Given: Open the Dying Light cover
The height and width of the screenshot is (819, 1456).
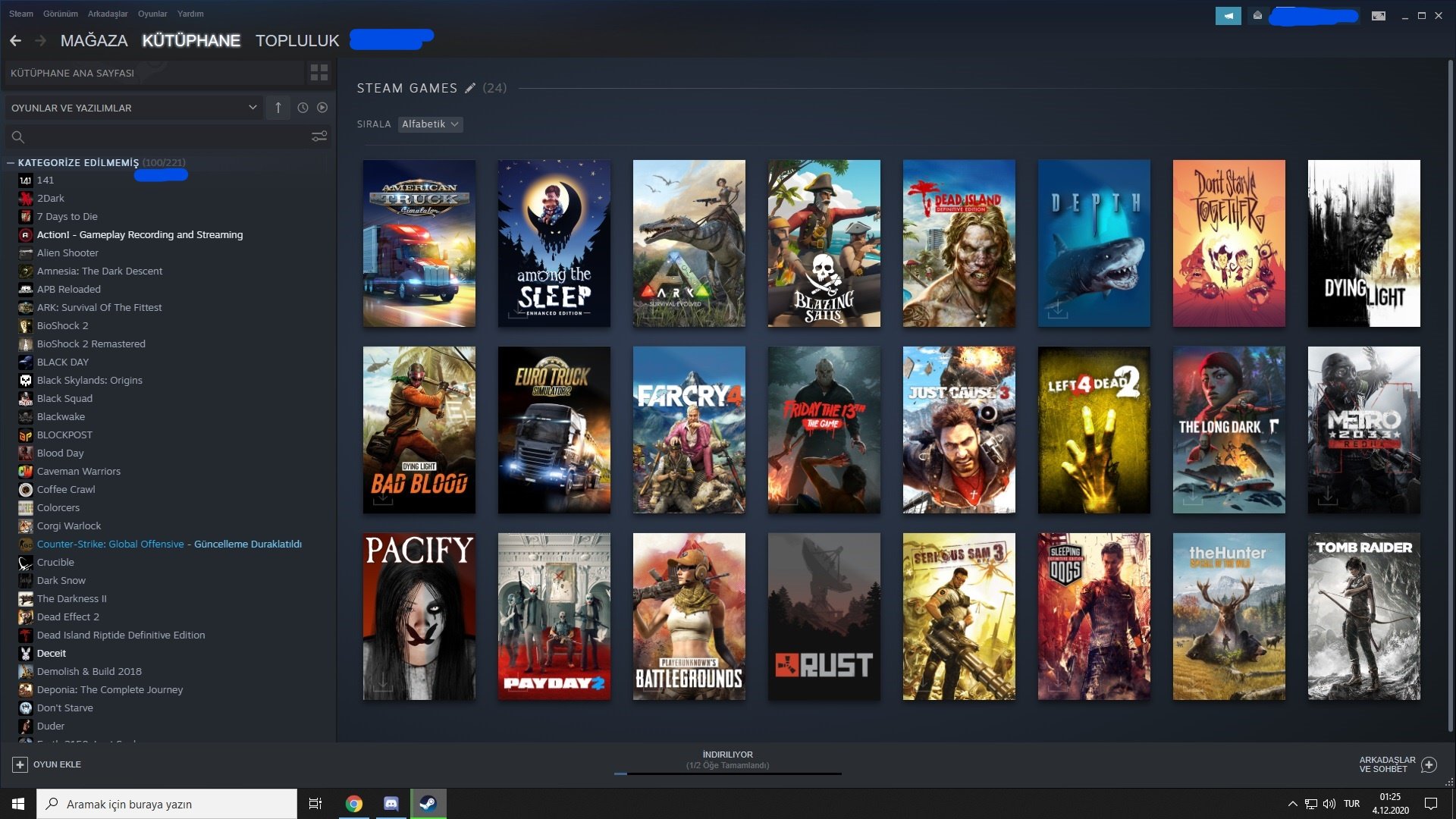Looking at the screenshot, I should pyautogui.click(x=1364, y=243).
